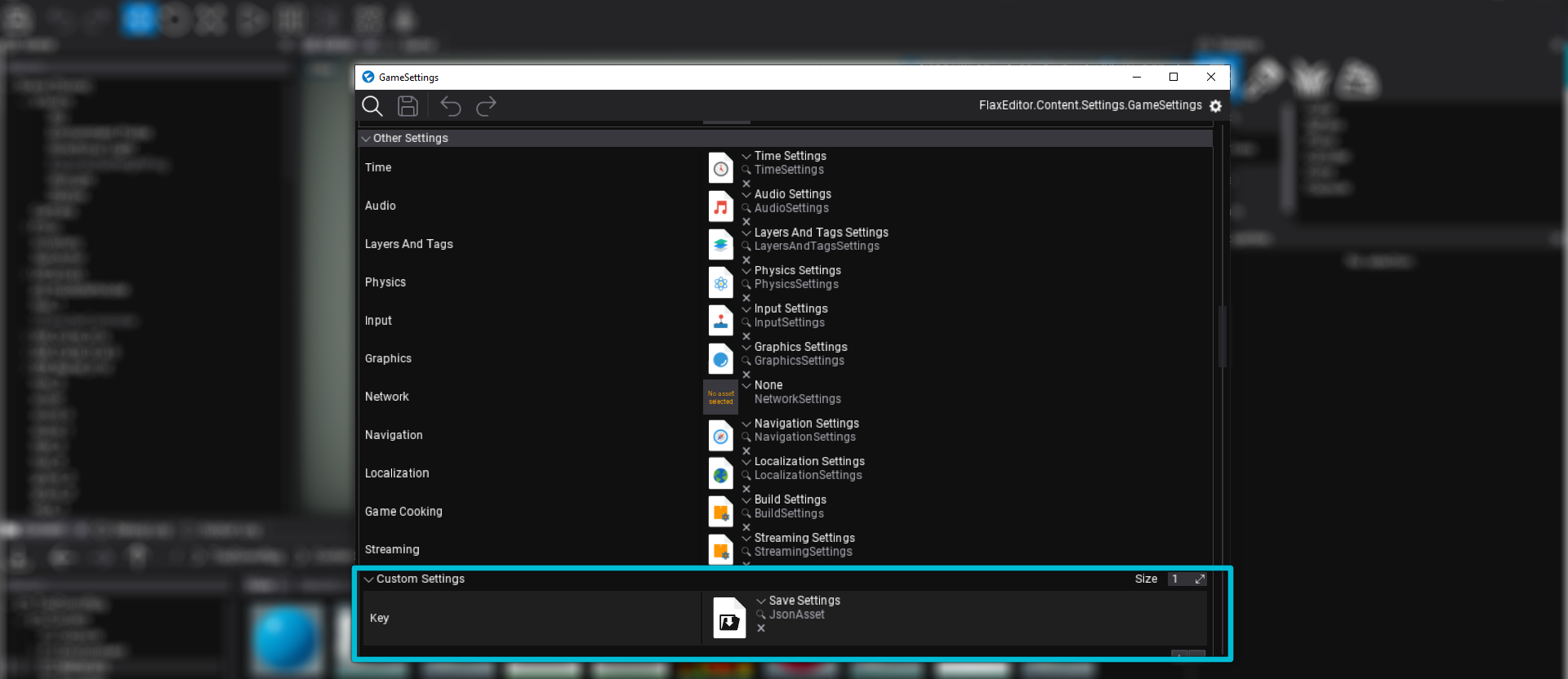Save the GameSettings asset with the floppy icon
Screen dimensions: 1568x679
pyautogui.click(x=408, y=106)
